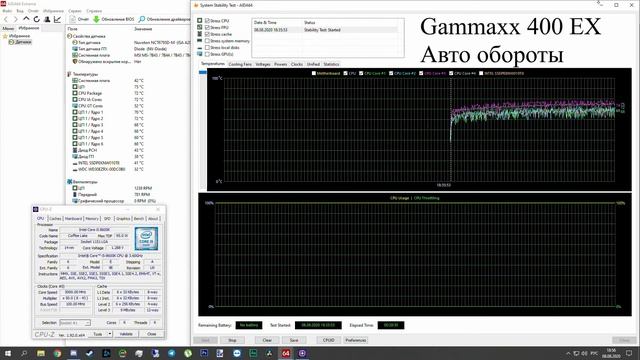Click the up-level arrow in AIDA64 toolbar
Image resolution: width=640 pixels, height=360 pixels.
pyautogui.click(x=26, y=19)
